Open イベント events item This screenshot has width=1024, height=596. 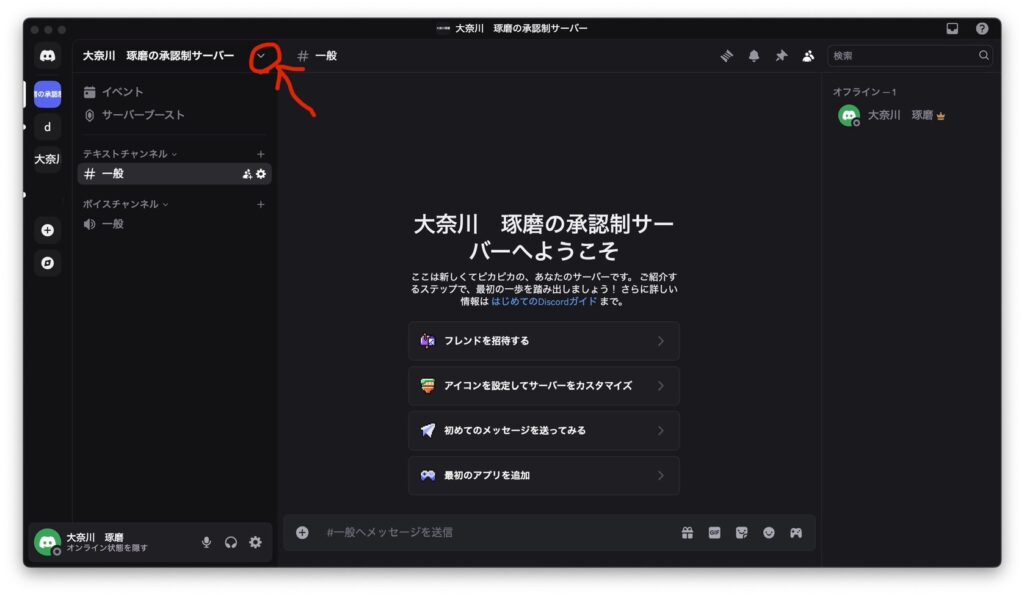click(x=174, y=92)
